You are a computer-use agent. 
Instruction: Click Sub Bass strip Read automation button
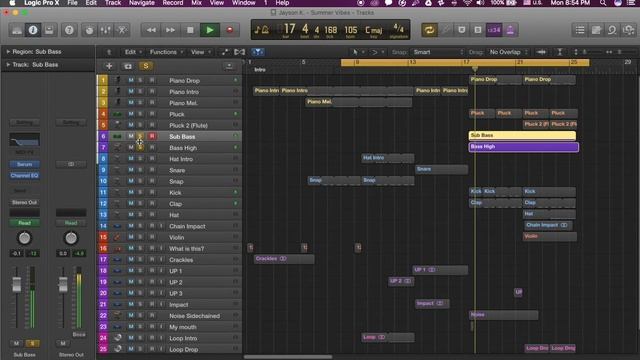[x=24, y=223]
